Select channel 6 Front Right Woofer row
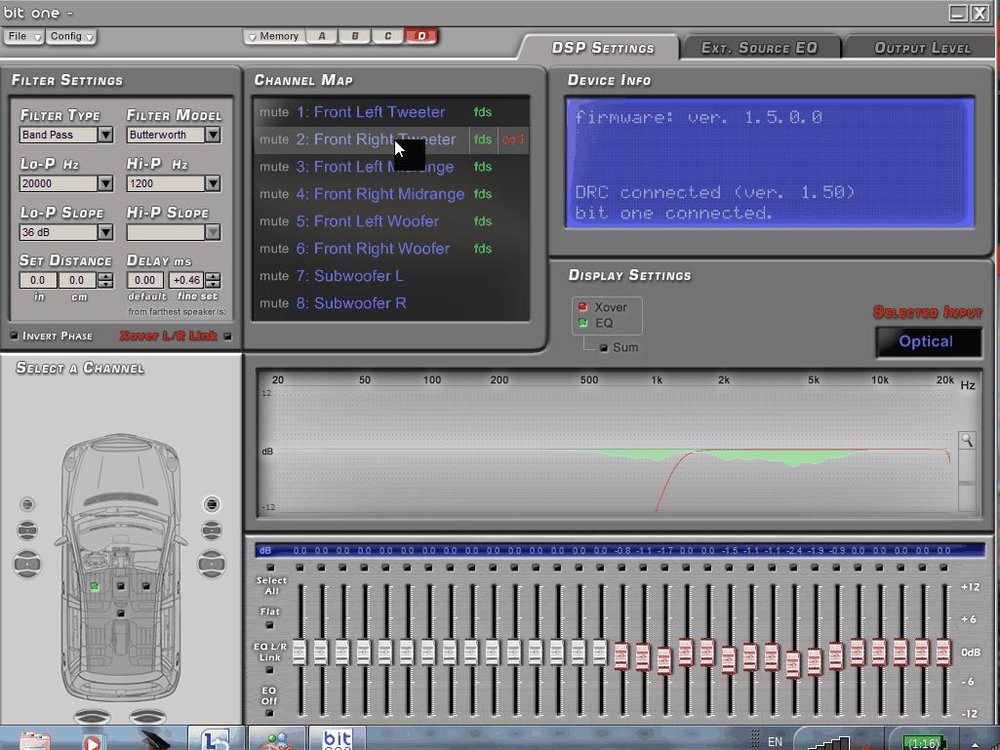Screen dimensions: 1000x750 (x=391, y=249)
